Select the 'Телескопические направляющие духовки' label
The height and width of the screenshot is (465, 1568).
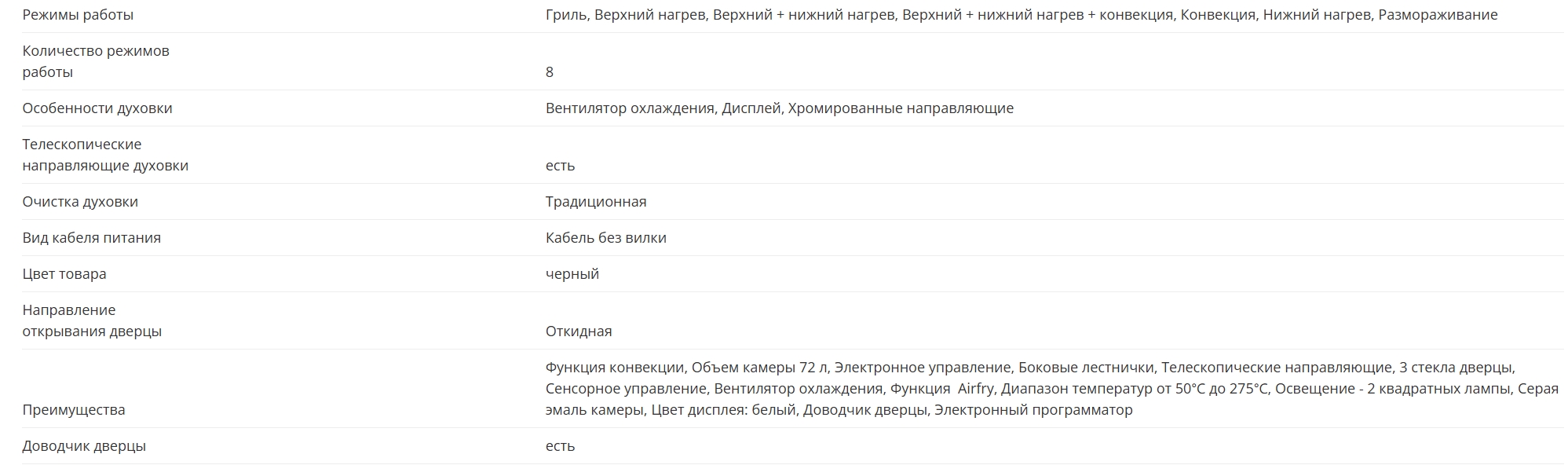pyautogui.click(x=105, y=155)
